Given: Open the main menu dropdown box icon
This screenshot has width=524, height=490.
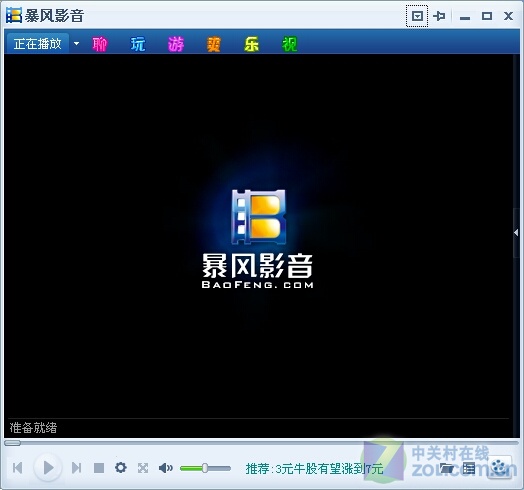Looking at the screenshot, I should coord(417,16).
